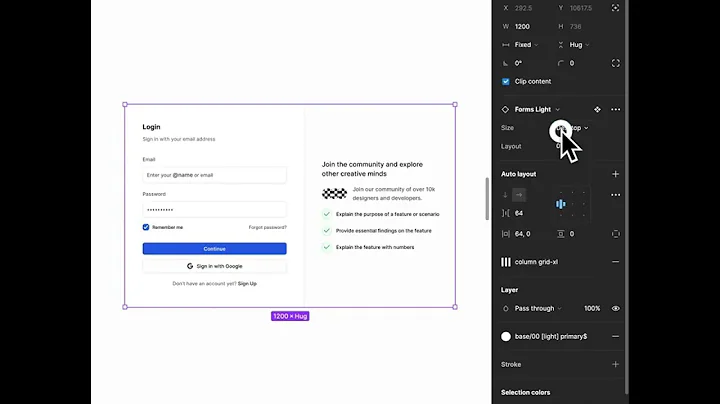Click the Google logo in sign-in button
The height and width of the screenshot is (404, 720).
pyautogui.click(x=190, y=266)
